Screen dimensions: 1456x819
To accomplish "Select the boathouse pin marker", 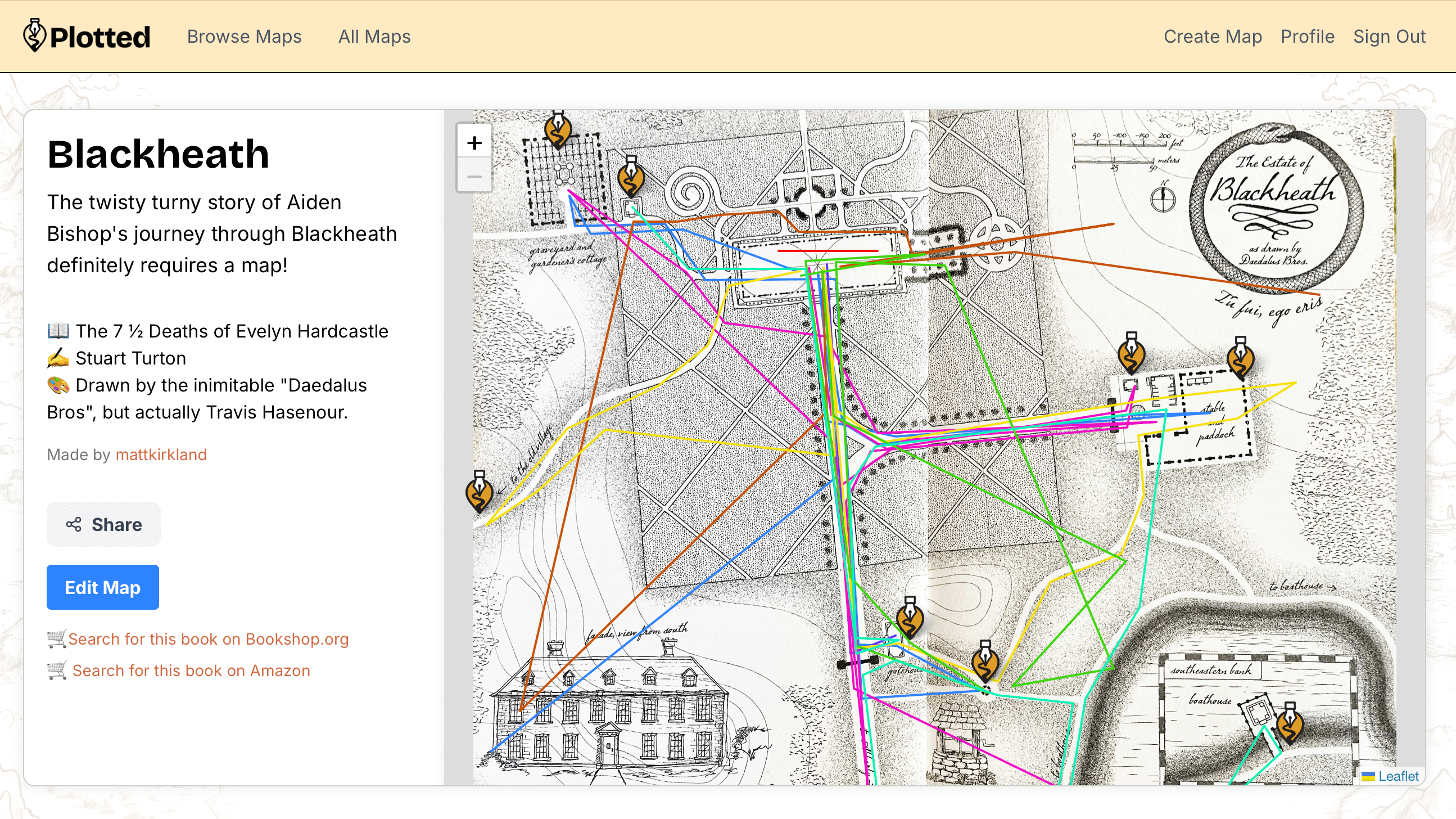I will coord(1290,723).
